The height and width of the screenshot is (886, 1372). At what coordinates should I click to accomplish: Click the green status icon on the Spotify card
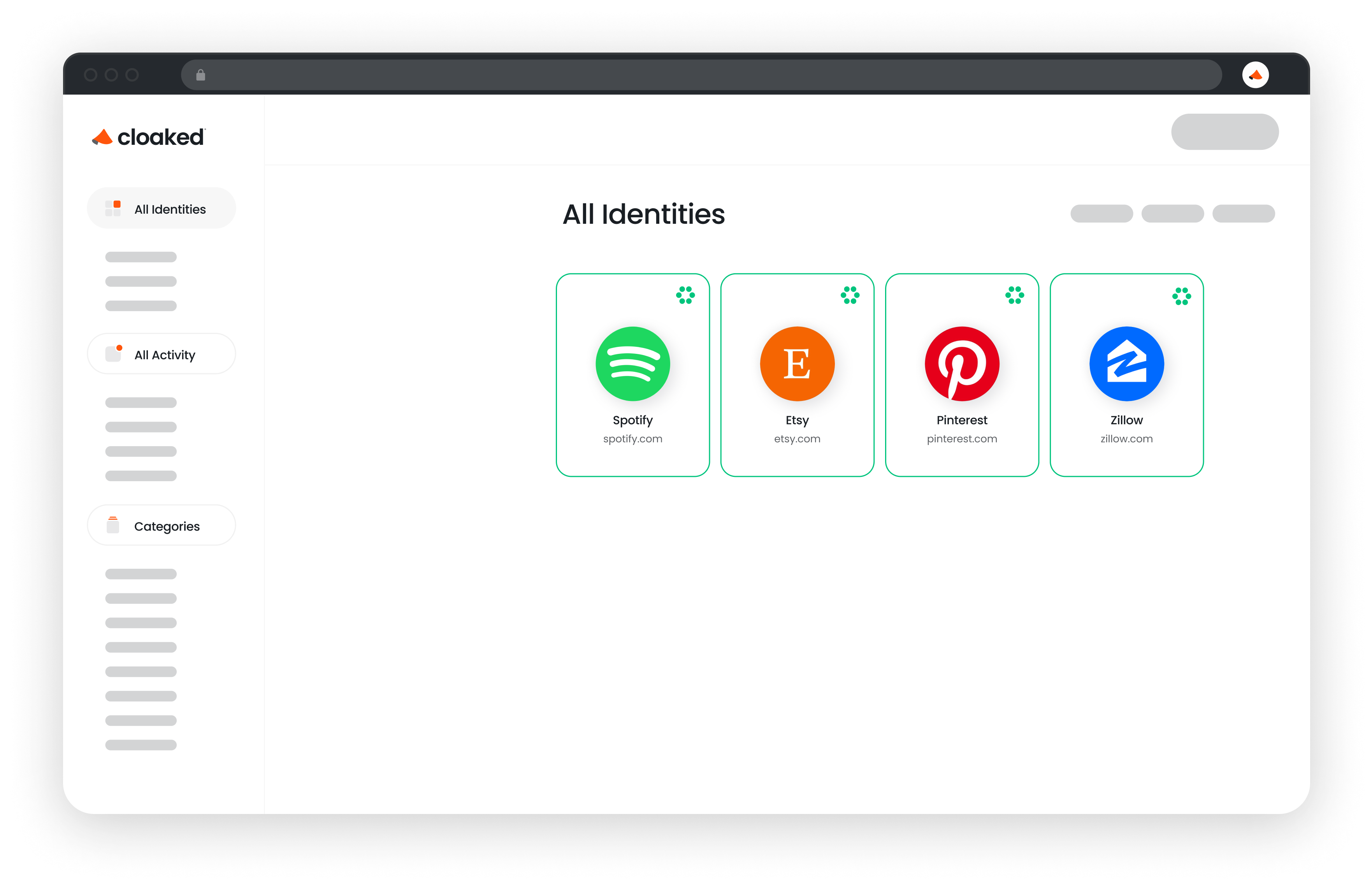coord(685,296)
